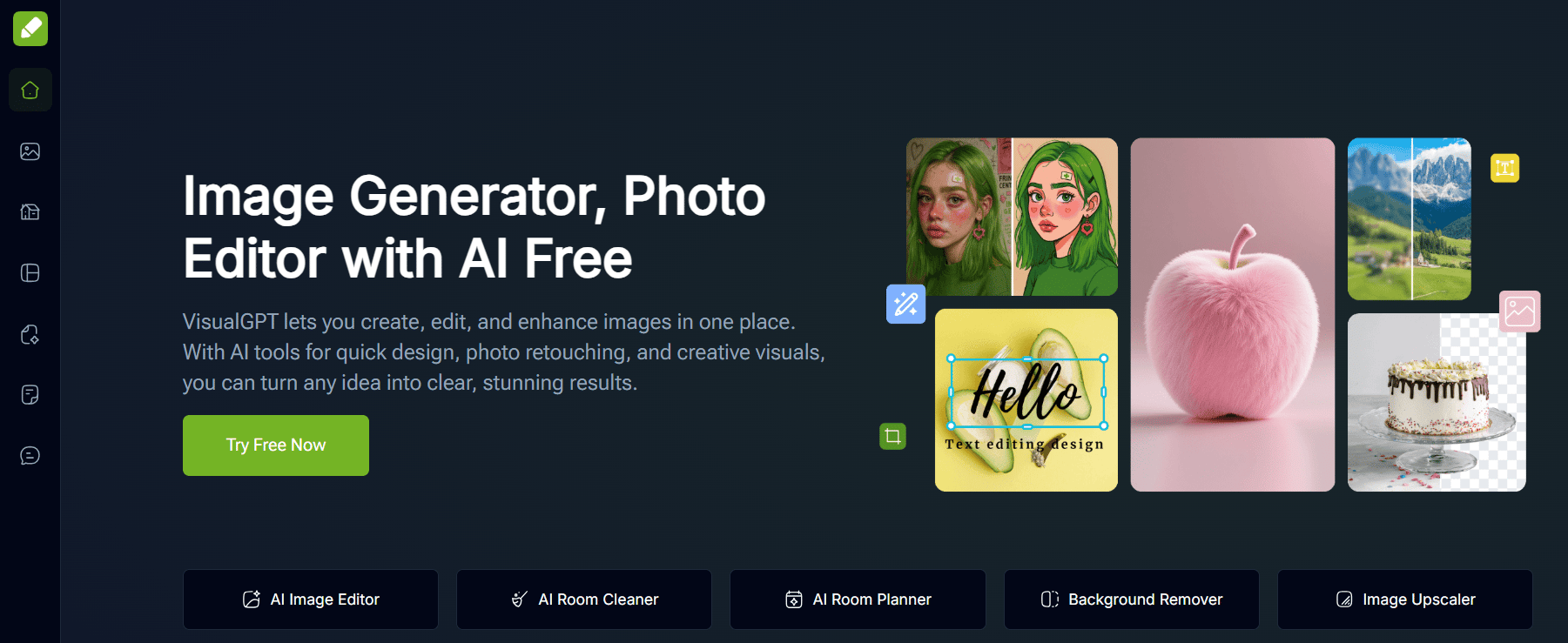The width and height of the screenshot is (1568, 643).
Task: Click the Try Free Now button
Action: [276, 445]
